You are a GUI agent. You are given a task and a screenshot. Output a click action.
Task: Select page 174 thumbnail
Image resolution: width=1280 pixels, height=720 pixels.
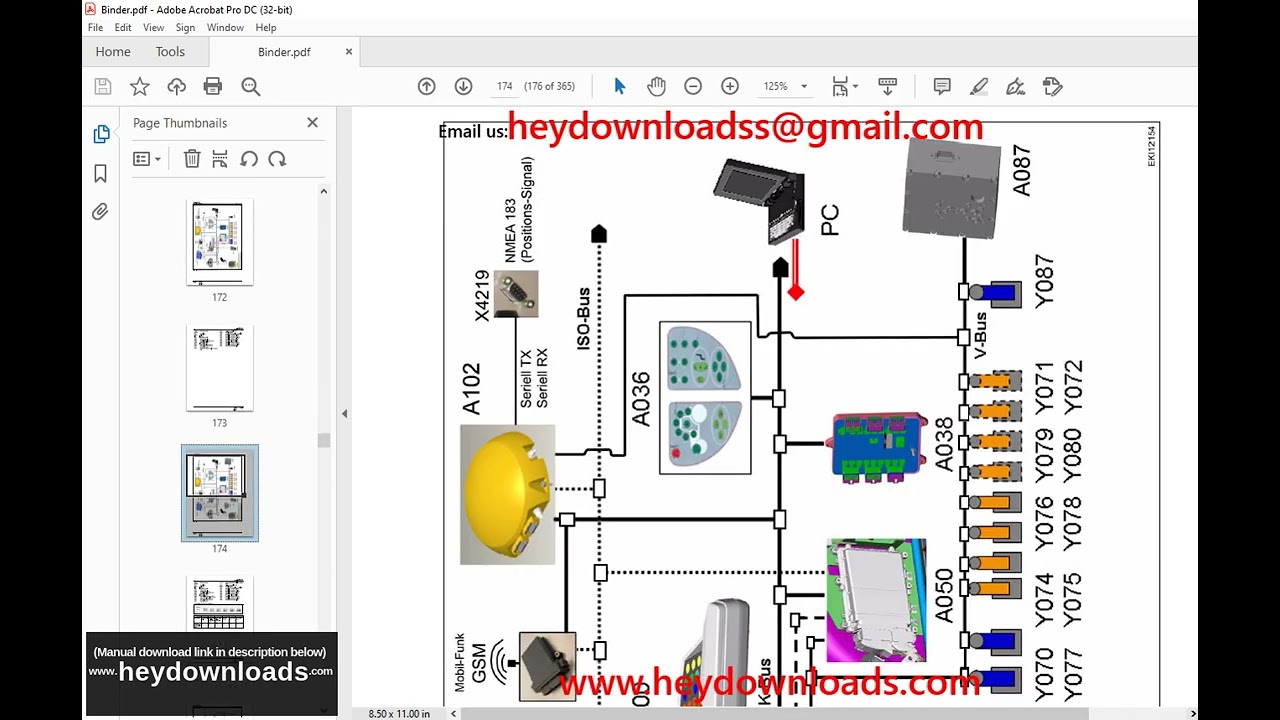[x=219, y=493]
